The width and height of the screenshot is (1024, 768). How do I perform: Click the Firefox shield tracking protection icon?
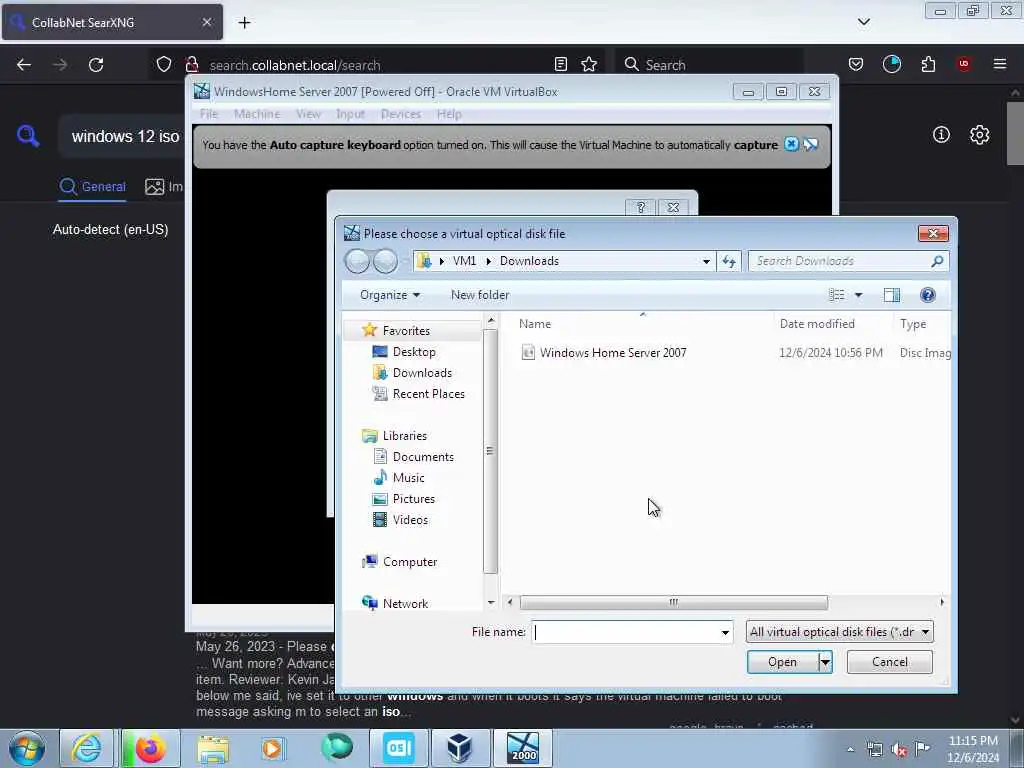pos(164,64)
